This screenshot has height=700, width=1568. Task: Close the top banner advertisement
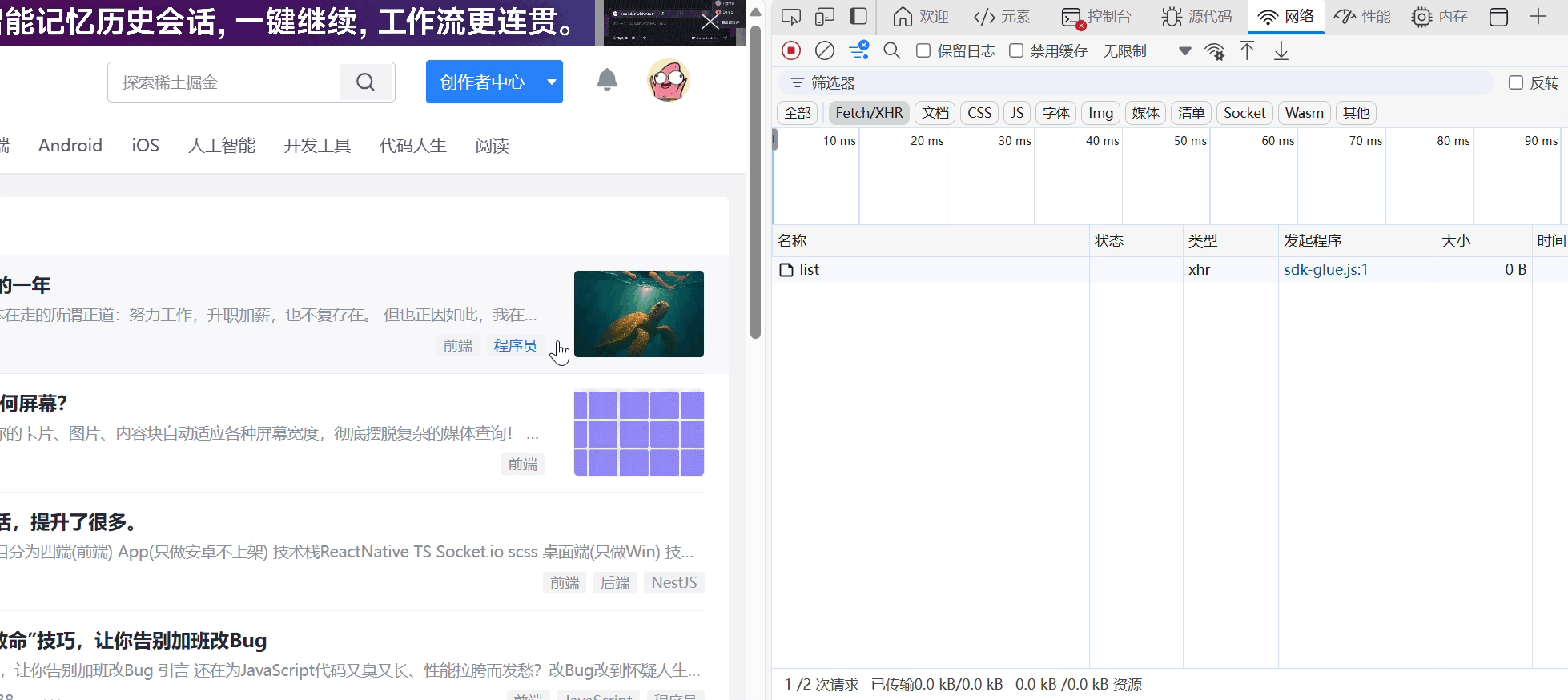pyautogui.click(x=710, y=22)
